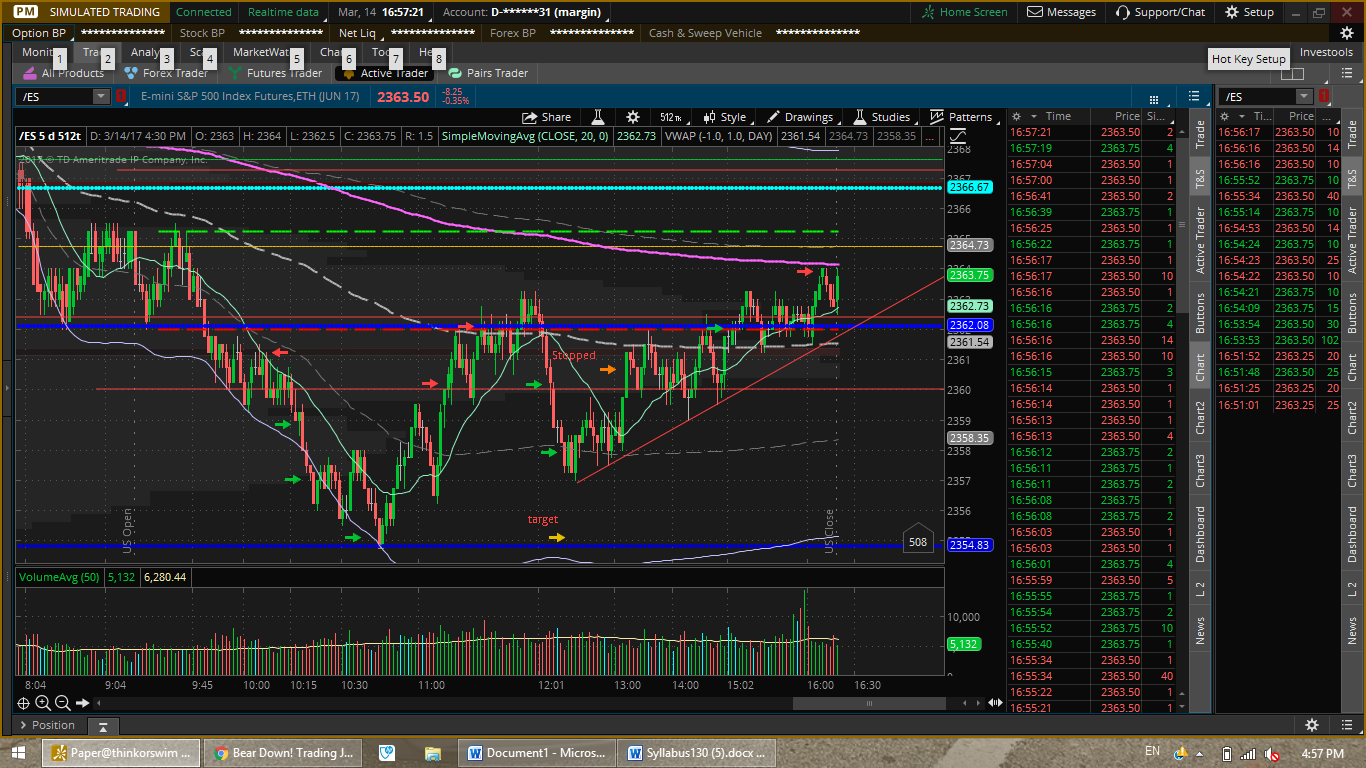Click the zoom in magnifier below chart
Image resolution: width=1366 pixels, height=768 pixels.
43,703
